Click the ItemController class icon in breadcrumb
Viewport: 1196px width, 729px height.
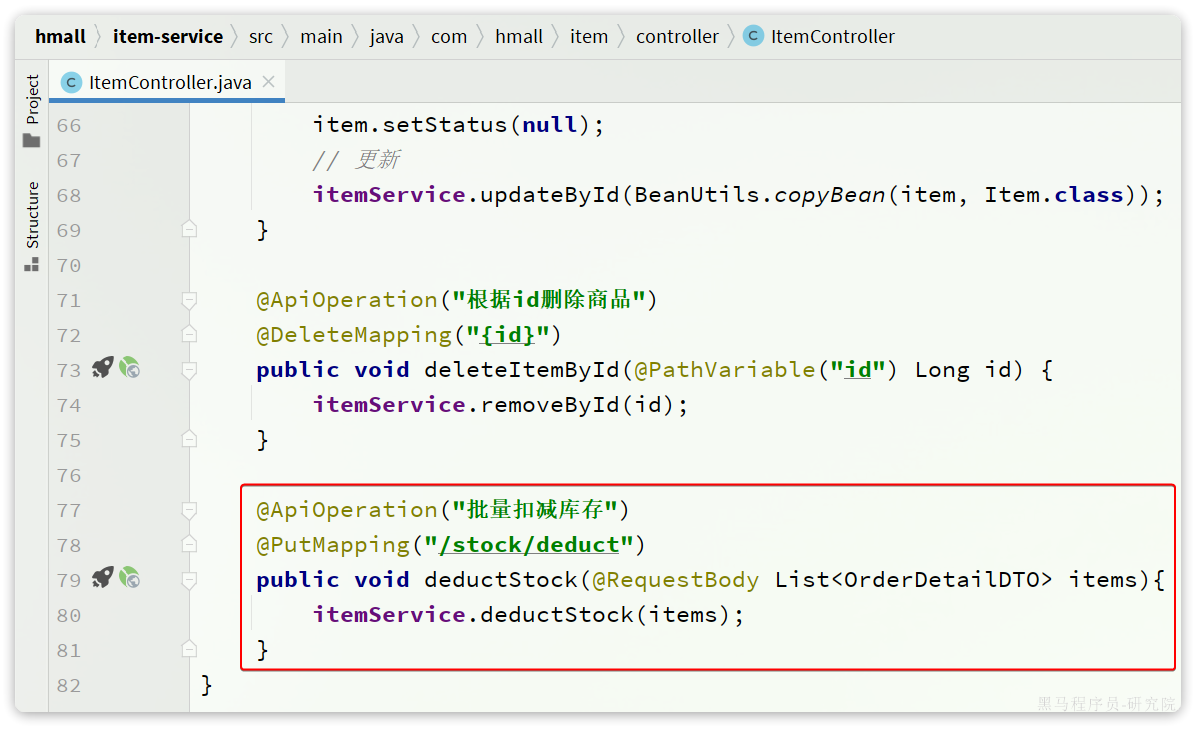(x=753, y=36)
